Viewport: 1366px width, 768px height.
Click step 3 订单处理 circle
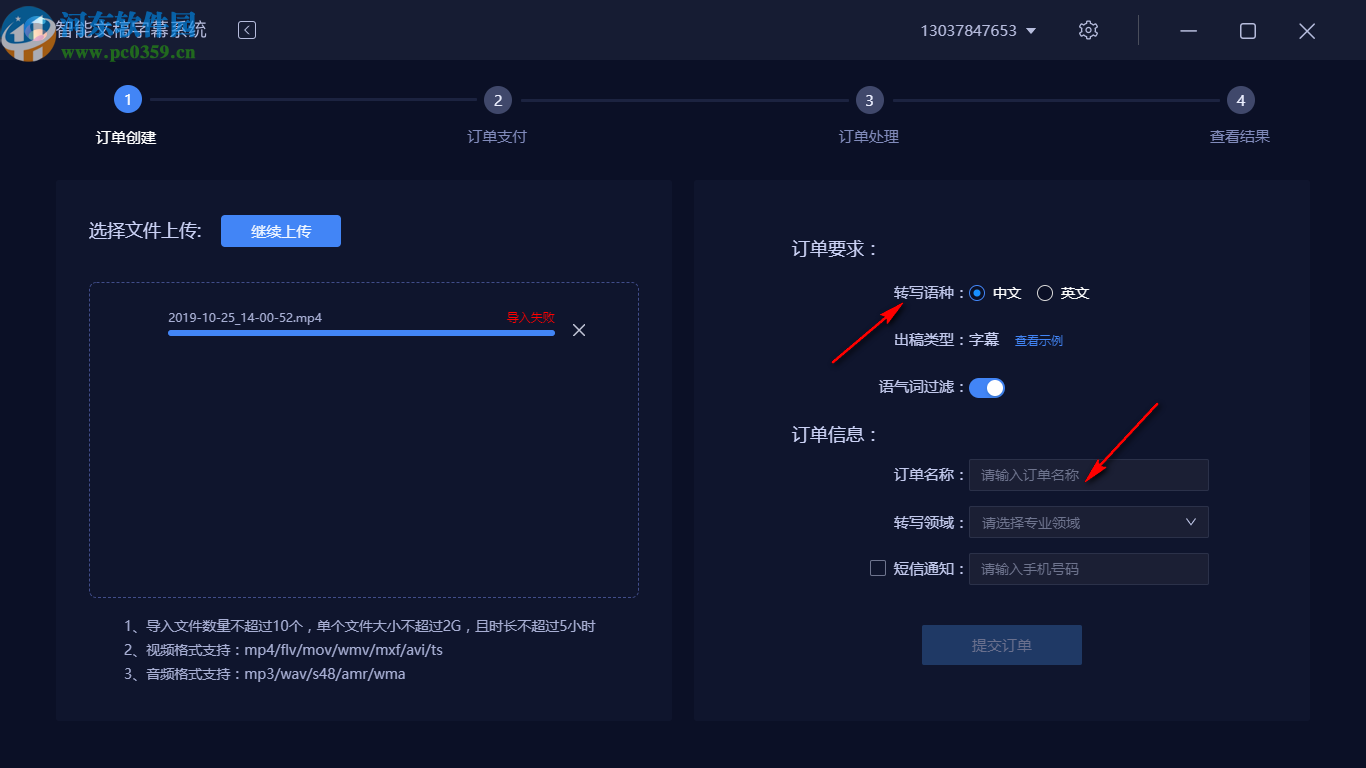869,99
